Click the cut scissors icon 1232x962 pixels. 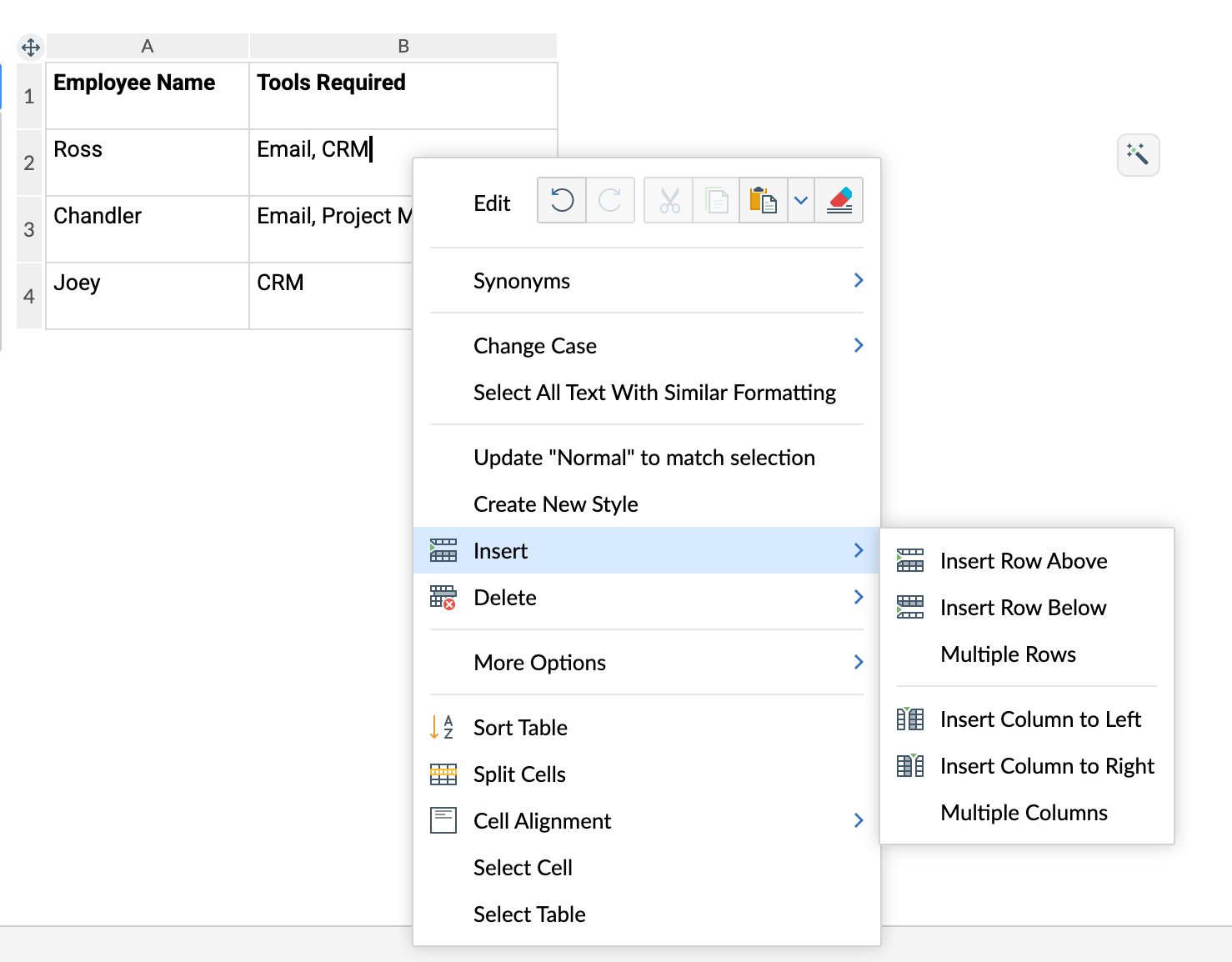tap(669, 201)
